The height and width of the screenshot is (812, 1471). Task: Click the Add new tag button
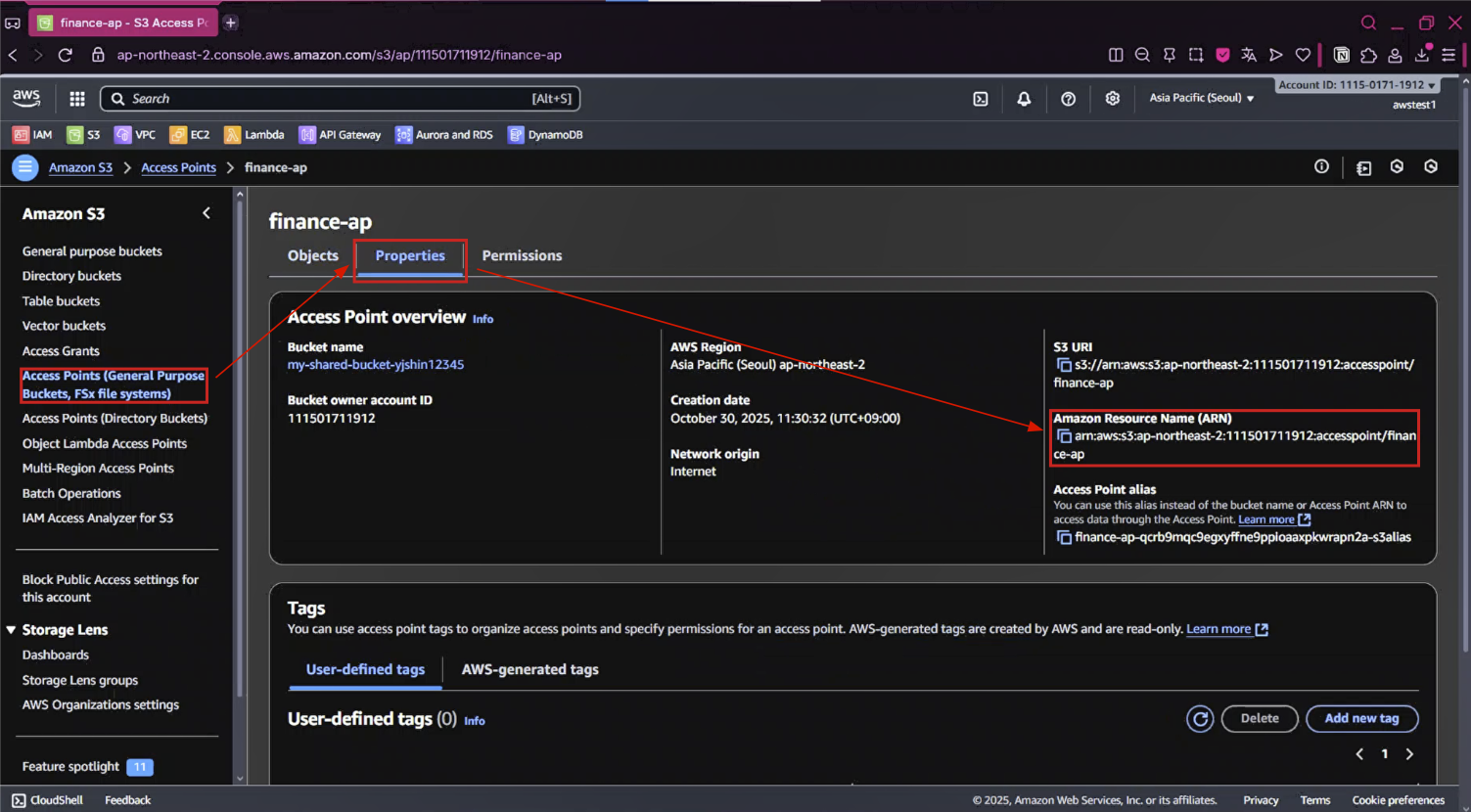click(x=1361, y=719)
